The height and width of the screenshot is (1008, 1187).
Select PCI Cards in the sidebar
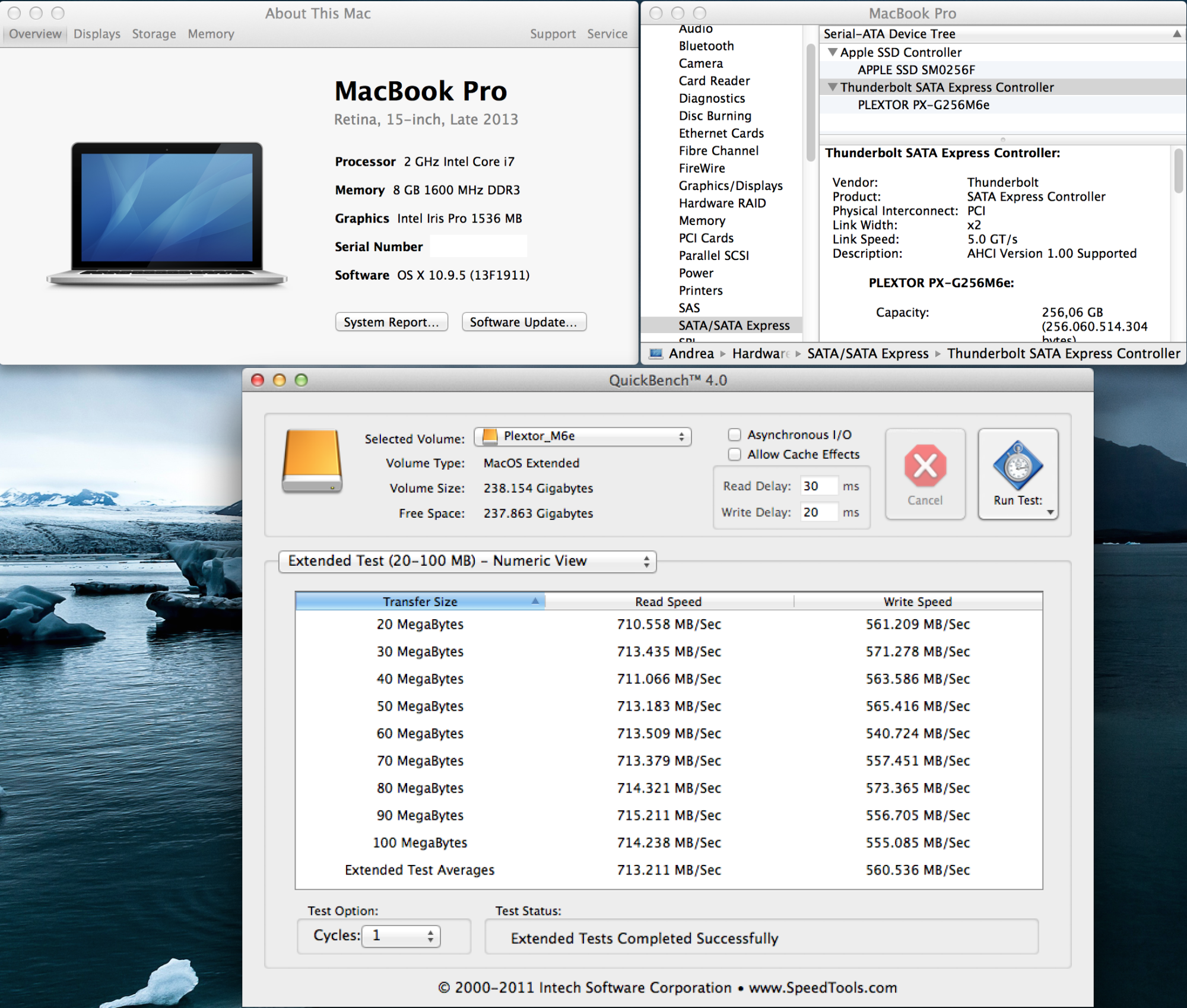(x=706, y=238)
